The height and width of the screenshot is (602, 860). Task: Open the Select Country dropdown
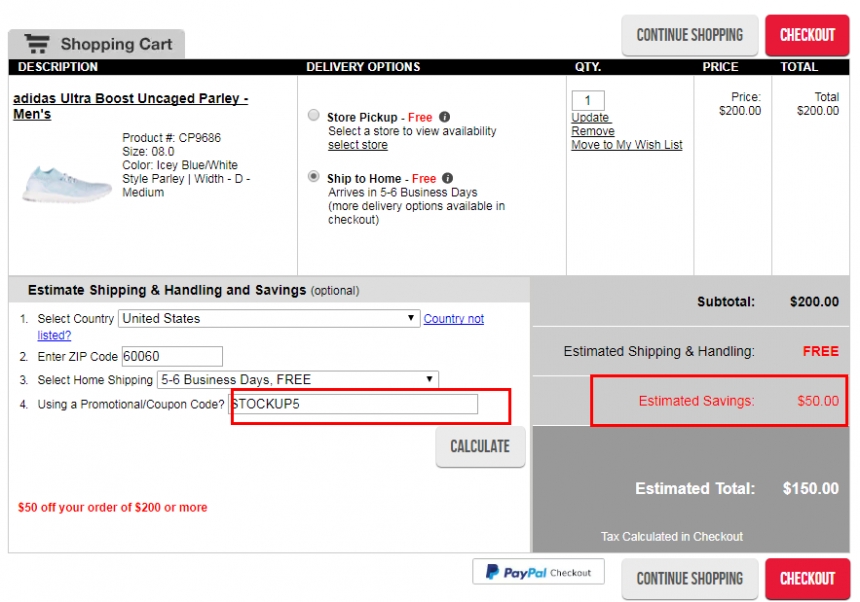269,319
